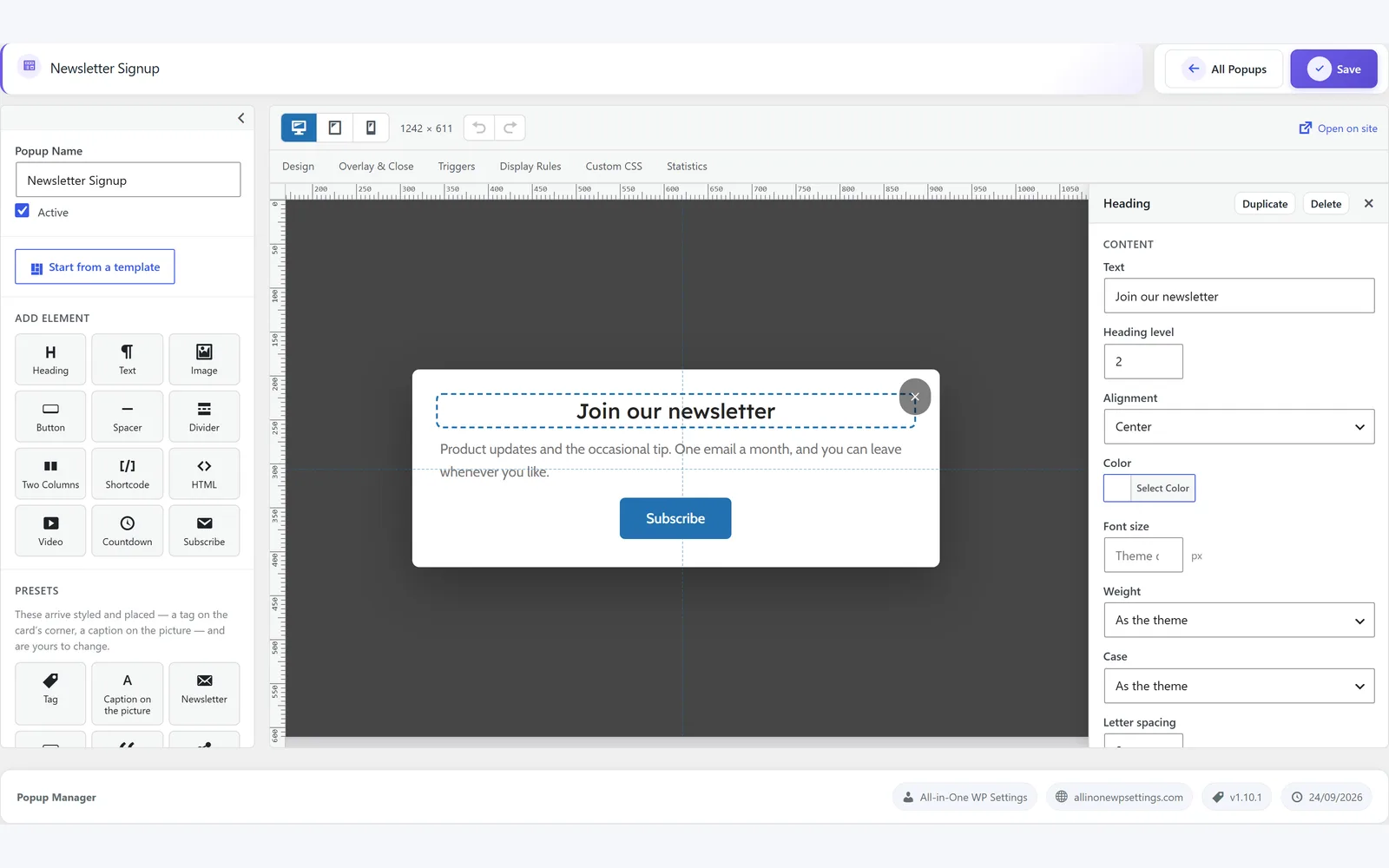Insert the Caption on the picture preset
The image size is (1389, 868).
[128, 694]
